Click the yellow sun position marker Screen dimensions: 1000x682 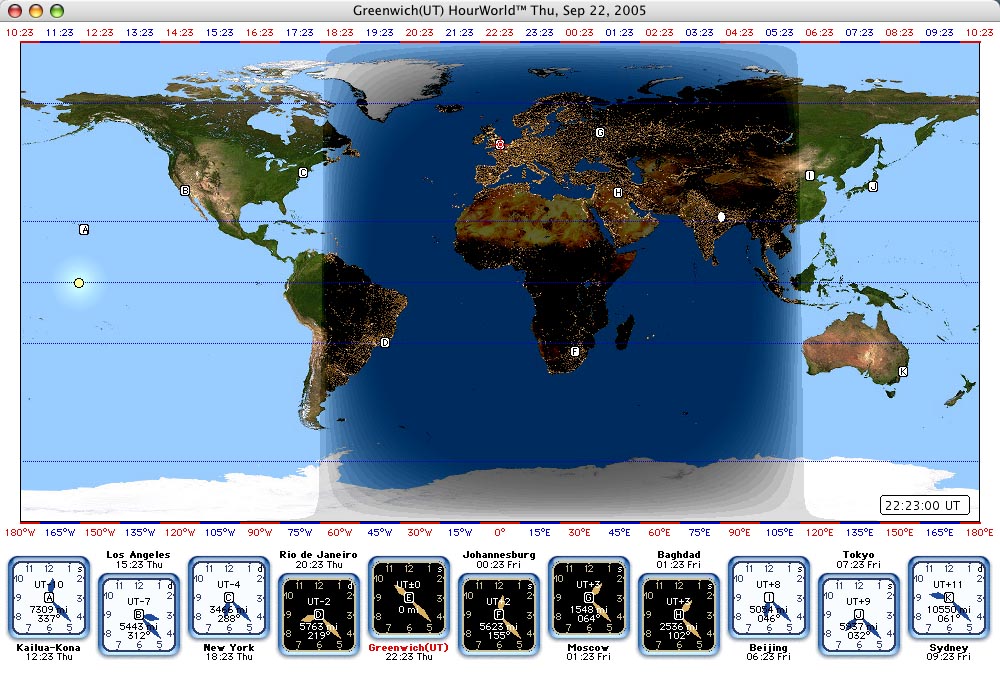78,283
